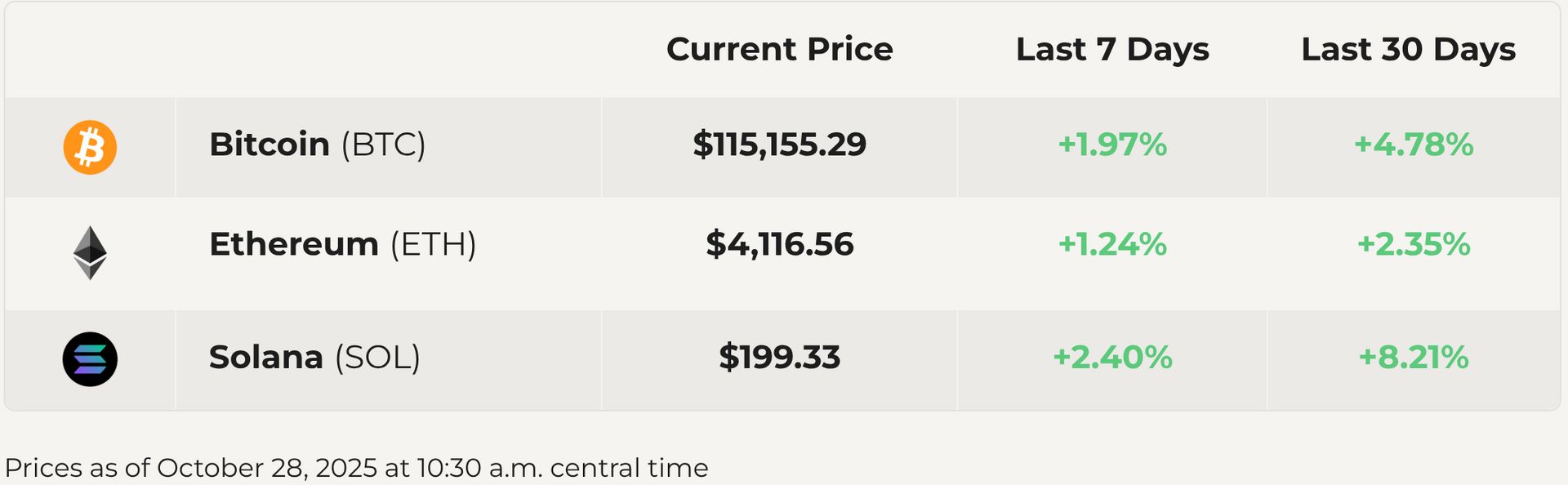This screenshot has height=485, width=1568.
Task: Click Solana 30-day change +8.21%
Action: pyautogui.click(x=1414, y=358)
